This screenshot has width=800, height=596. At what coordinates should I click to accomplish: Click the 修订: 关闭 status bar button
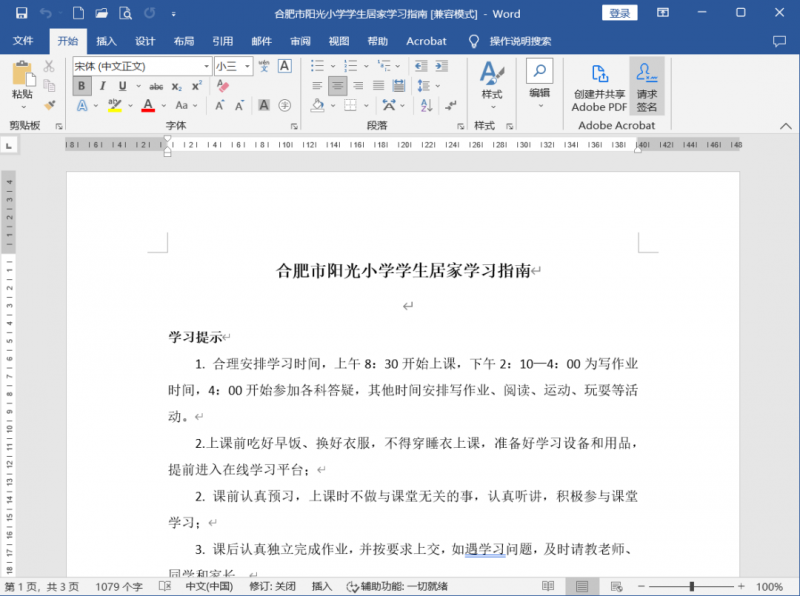272,587
